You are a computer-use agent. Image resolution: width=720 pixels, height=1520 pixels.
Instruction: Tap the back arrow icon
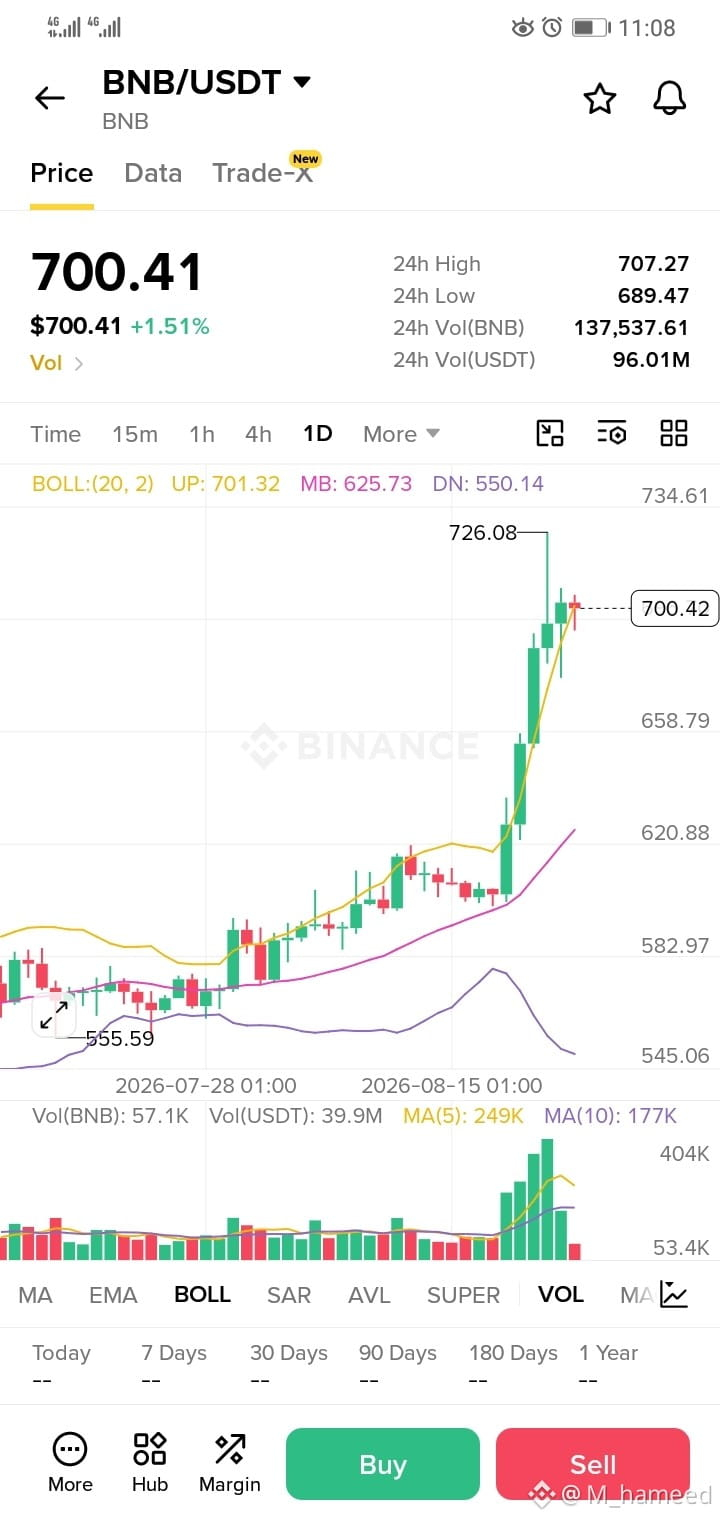click(49, 98)
